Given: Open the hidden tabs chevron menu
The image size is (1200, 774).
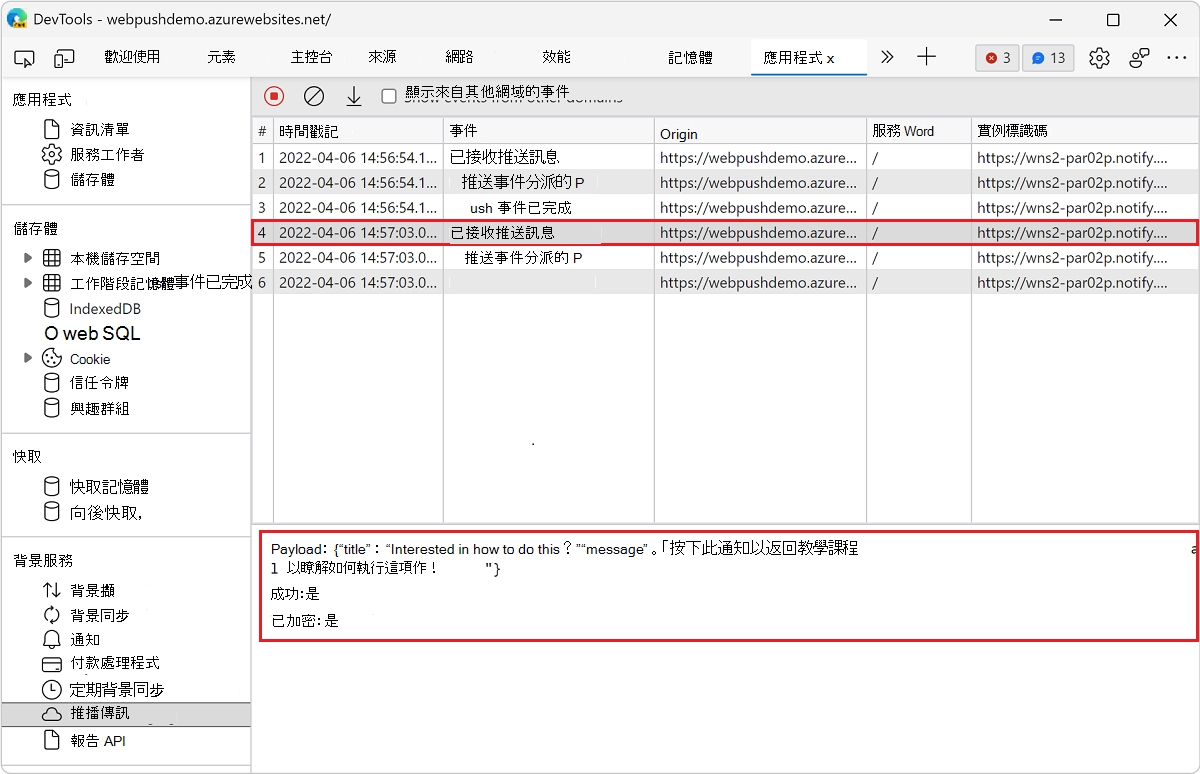Looking at the screenshot, I should coord(886,58).
